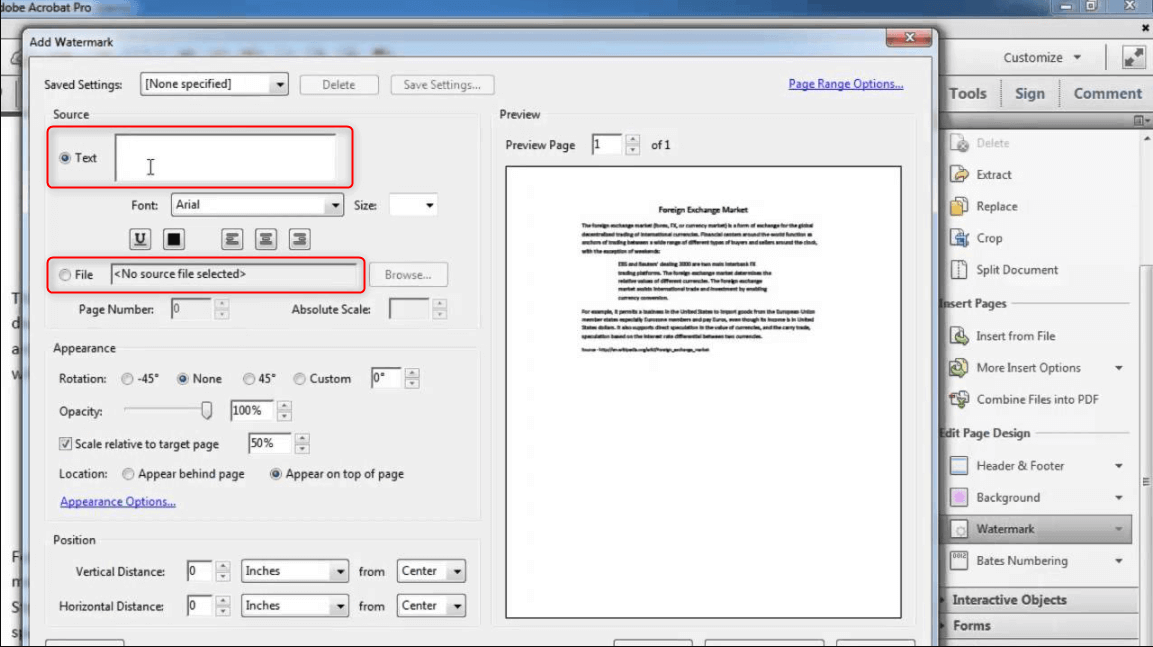Expand the Interactive Objects section
The width and height of the screenshot is (1153, 647).
click(x=1009, y=600)
